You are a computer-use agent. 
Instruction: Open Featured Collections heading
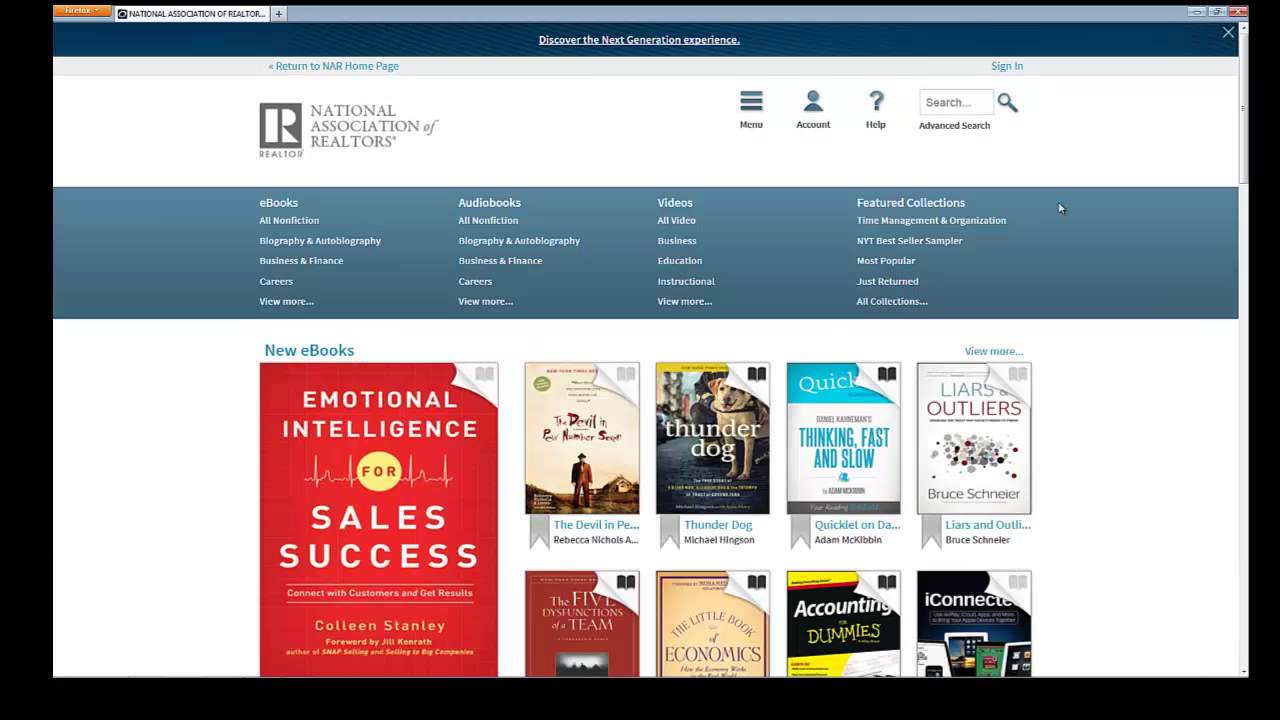pyautogui.click(x=910, y=202)
